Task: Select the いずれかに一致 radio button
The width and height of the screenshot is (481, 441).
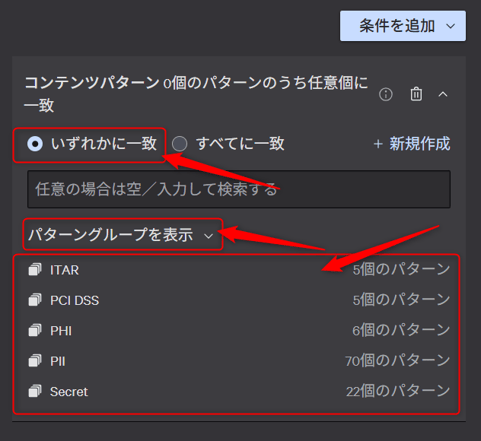Action: tap(35, 144)
